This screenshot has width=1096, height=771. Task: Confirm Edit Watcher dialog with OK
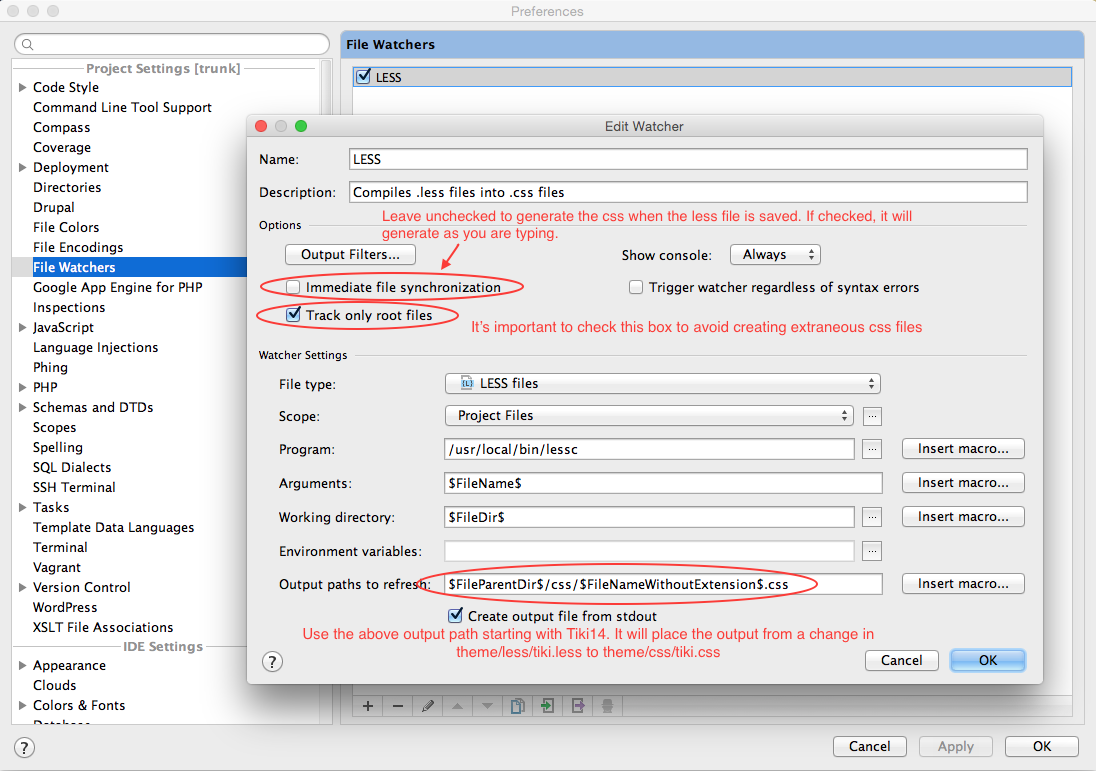pyautogui.click(x=988, y=661)
